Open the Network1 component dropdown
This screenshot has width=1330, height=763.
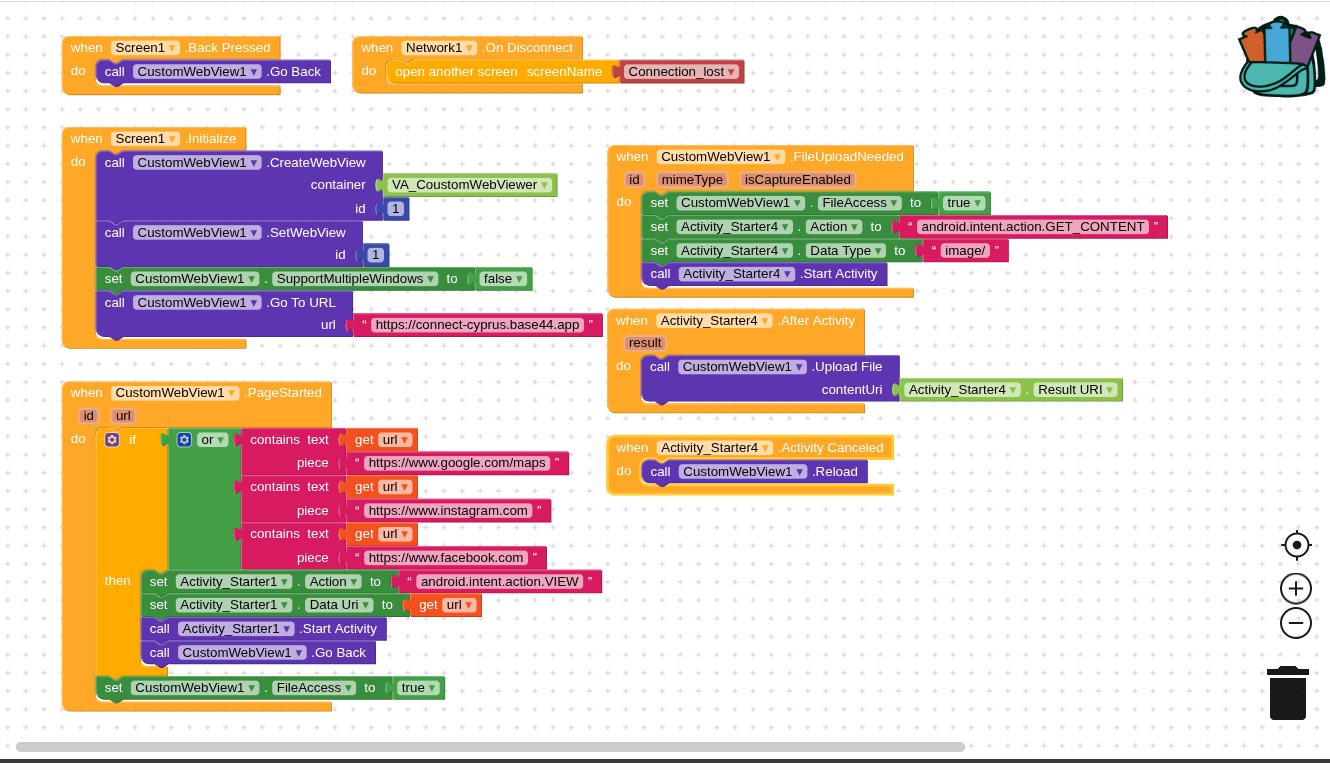(470, 48)
